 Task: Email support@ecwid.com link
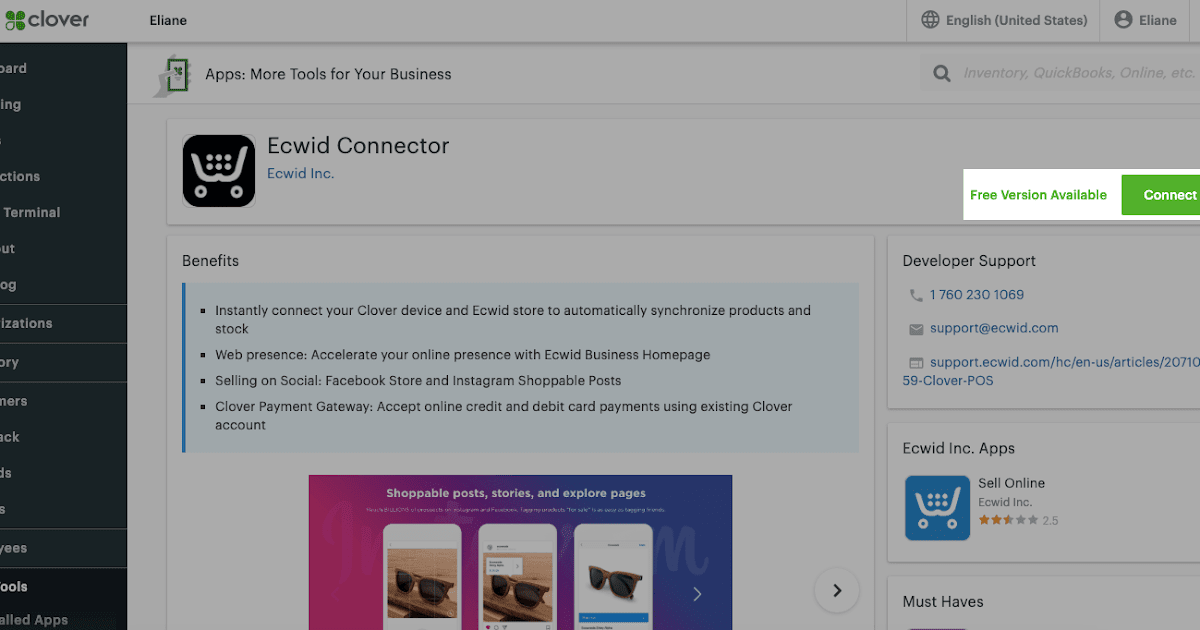click(993, 328)
